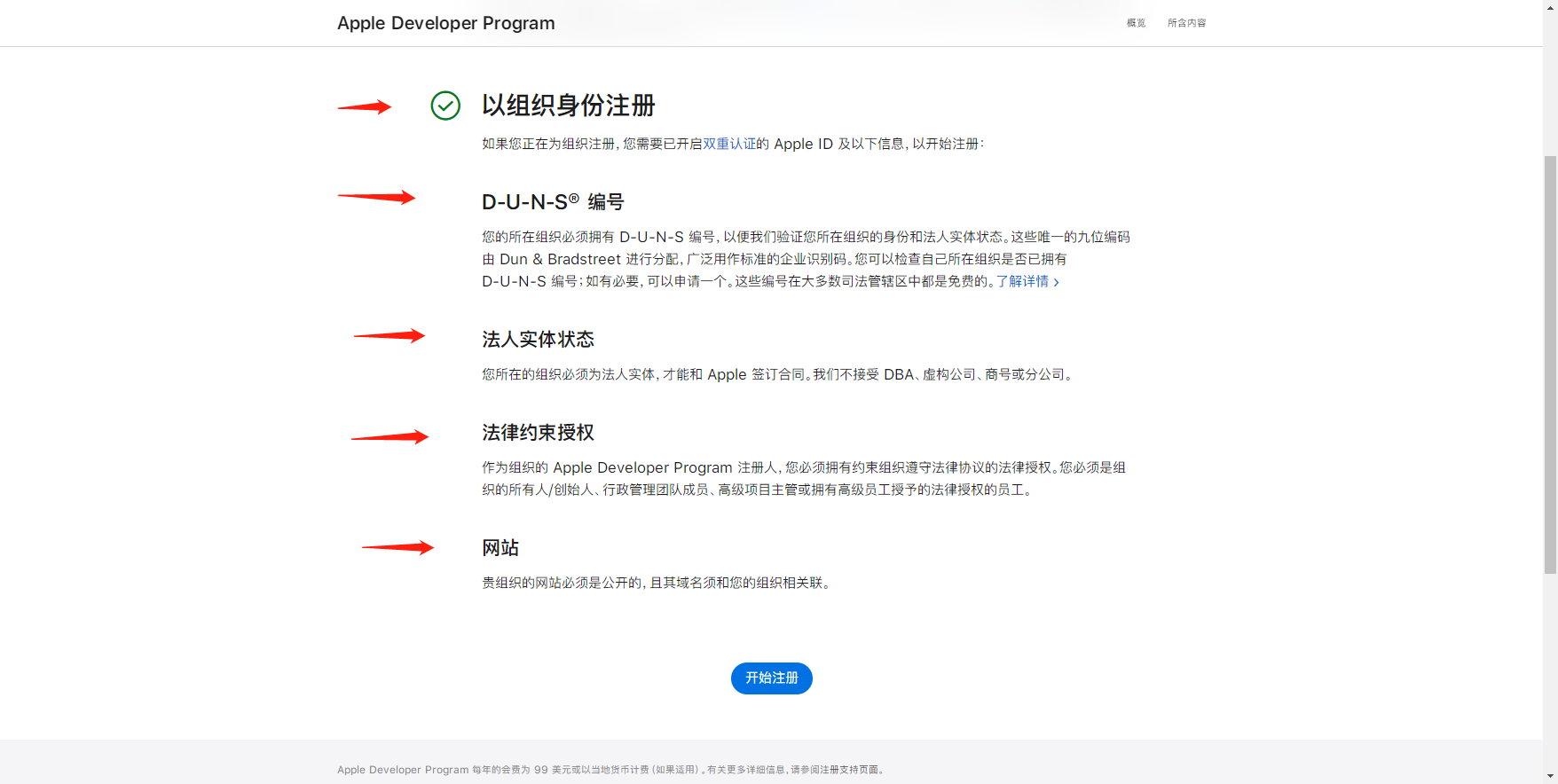The height and width of the screenshot is (784, 1558).
Task: Click the Apple Developer Program title
Action: click(446, 23)
